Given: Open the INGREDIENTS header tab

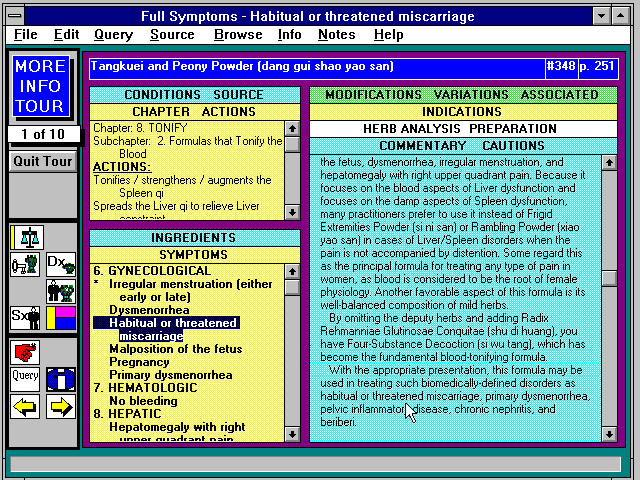Looking at the screenshot, I should 194,238.
